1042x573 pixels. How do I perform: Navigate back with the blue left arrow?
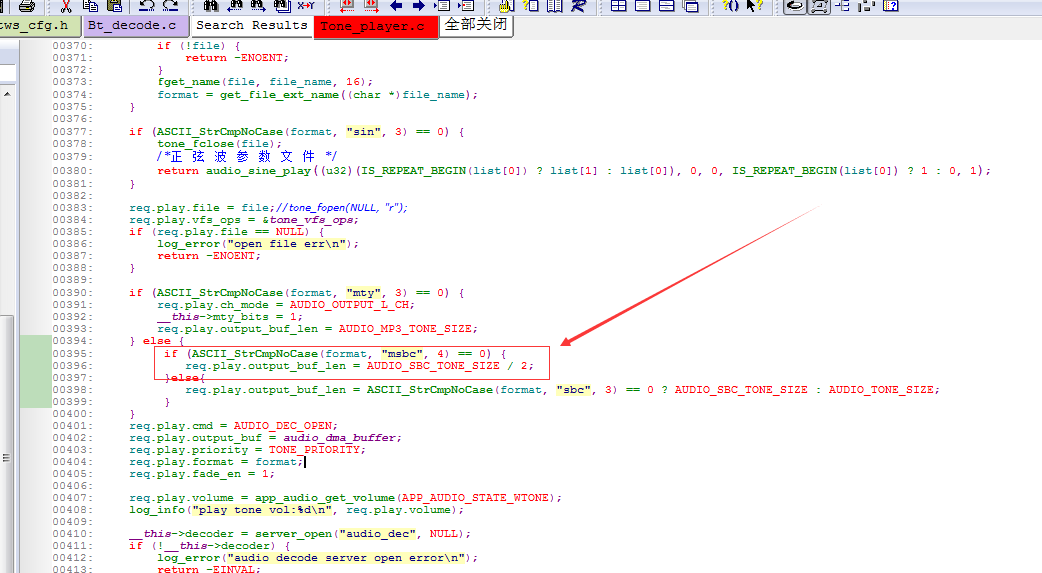click(x=396, y=6)
